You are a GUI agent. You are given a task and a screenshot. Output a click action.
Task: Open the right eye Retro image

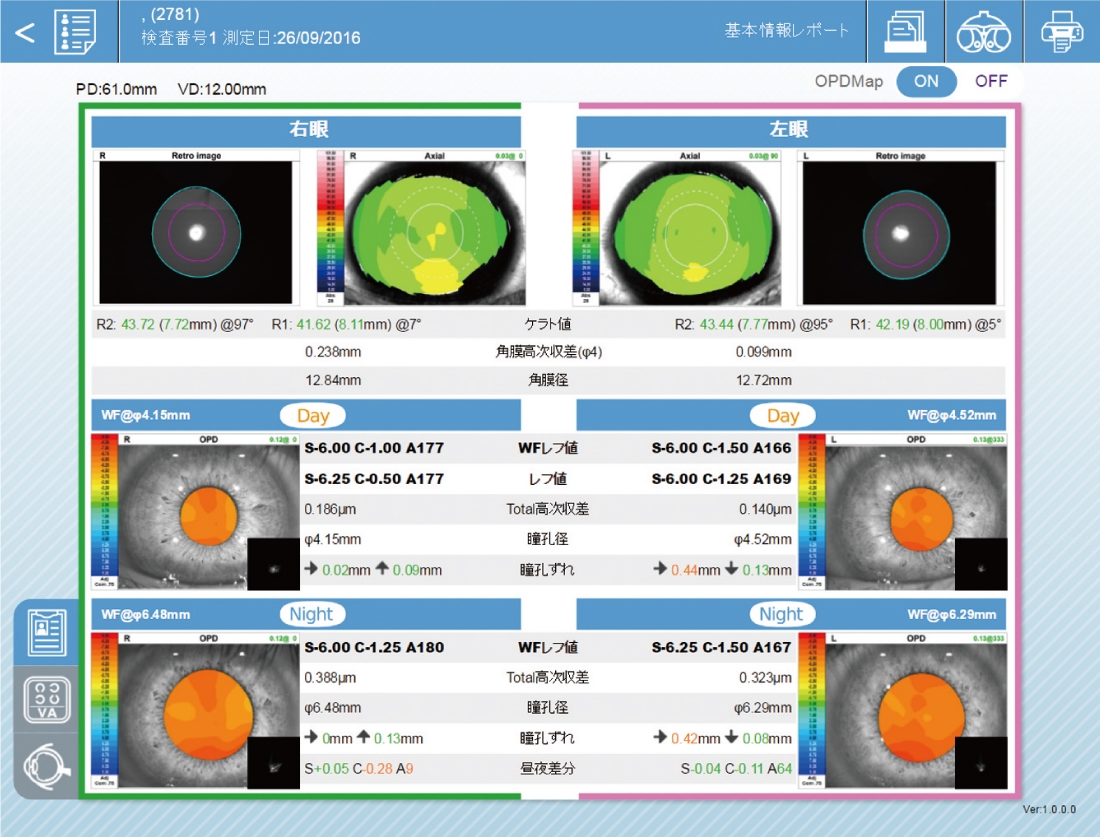coord(196,228)
